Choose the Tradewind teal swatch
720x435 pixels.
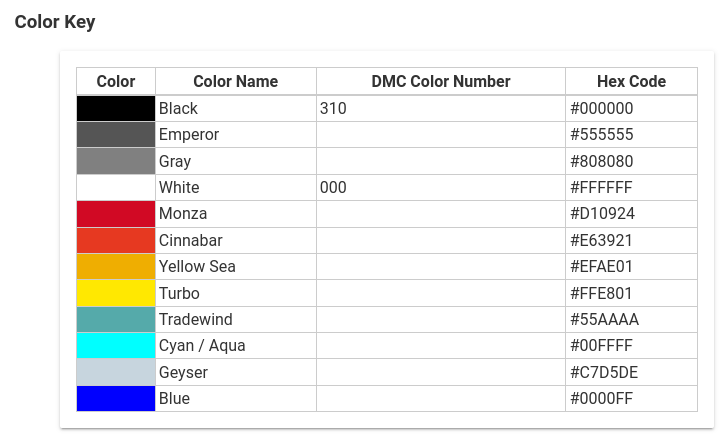click(116, 319)
